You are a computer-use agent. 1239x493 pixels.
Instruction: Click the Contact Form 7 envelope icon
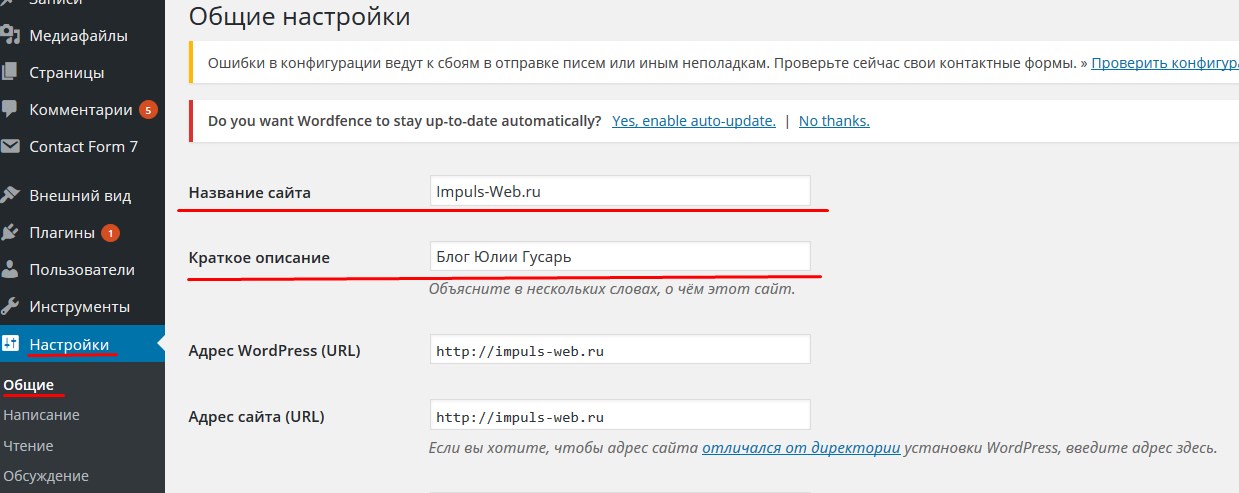pos(10,146)
